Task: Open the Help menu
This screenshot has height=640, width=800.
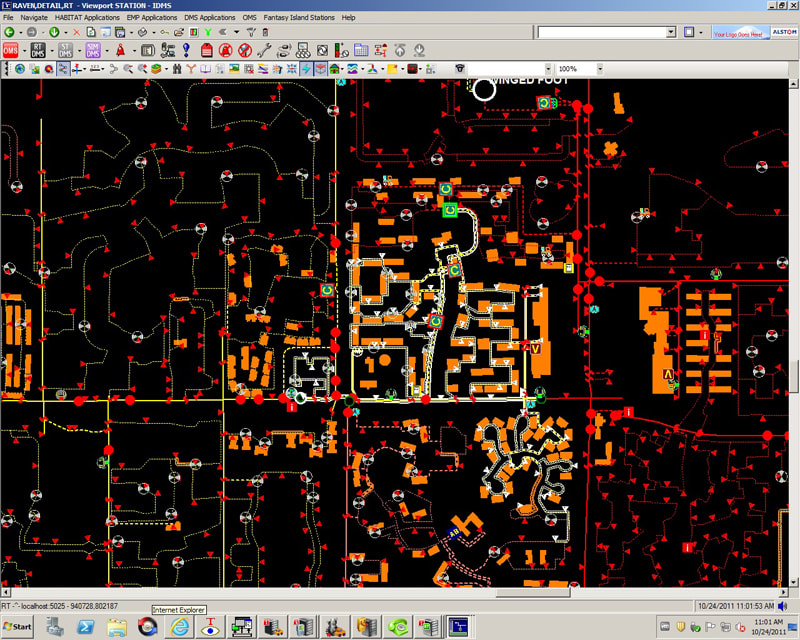Action: click(x=348, y=17)
